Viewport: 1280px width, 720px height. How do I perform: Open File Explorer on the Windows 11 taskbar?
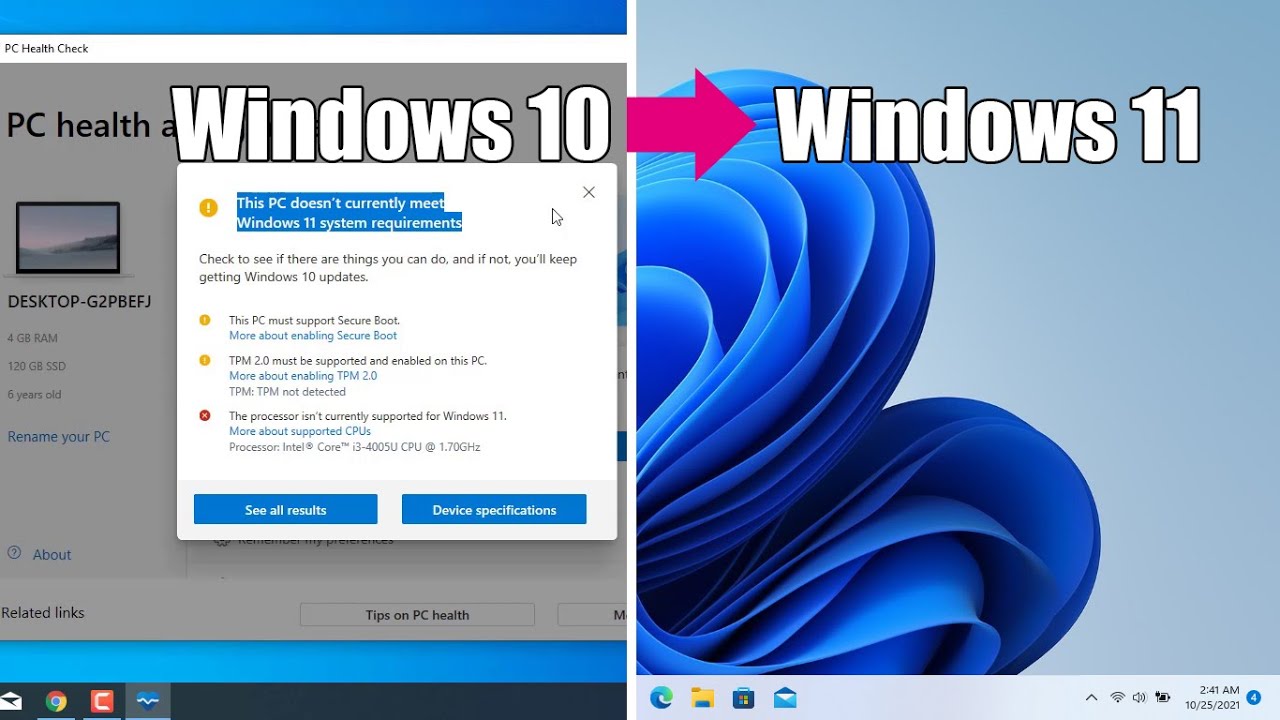point(702,698)
